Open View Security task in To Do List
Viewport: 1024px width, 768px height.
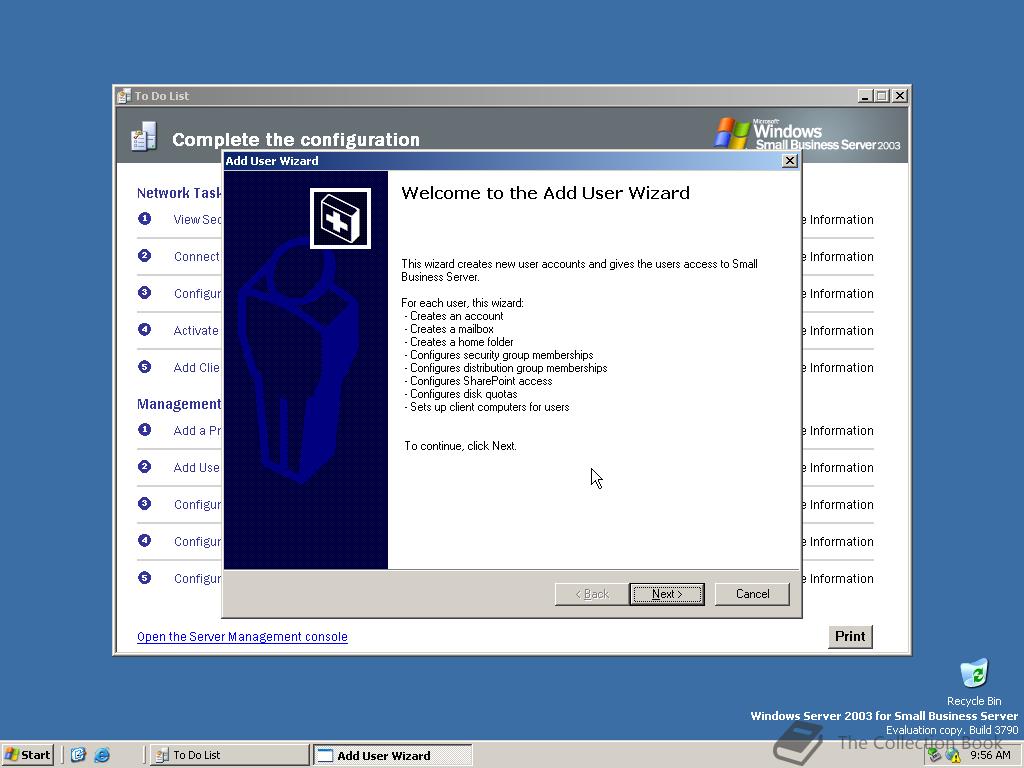[x=197, y=219]
